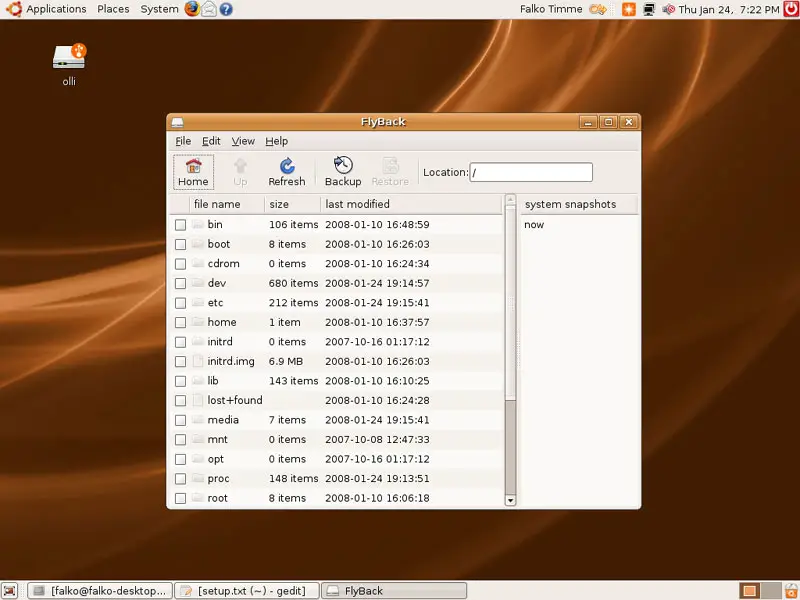
Task: Start a Backup from the toolbar
Action: coord(343,172)
